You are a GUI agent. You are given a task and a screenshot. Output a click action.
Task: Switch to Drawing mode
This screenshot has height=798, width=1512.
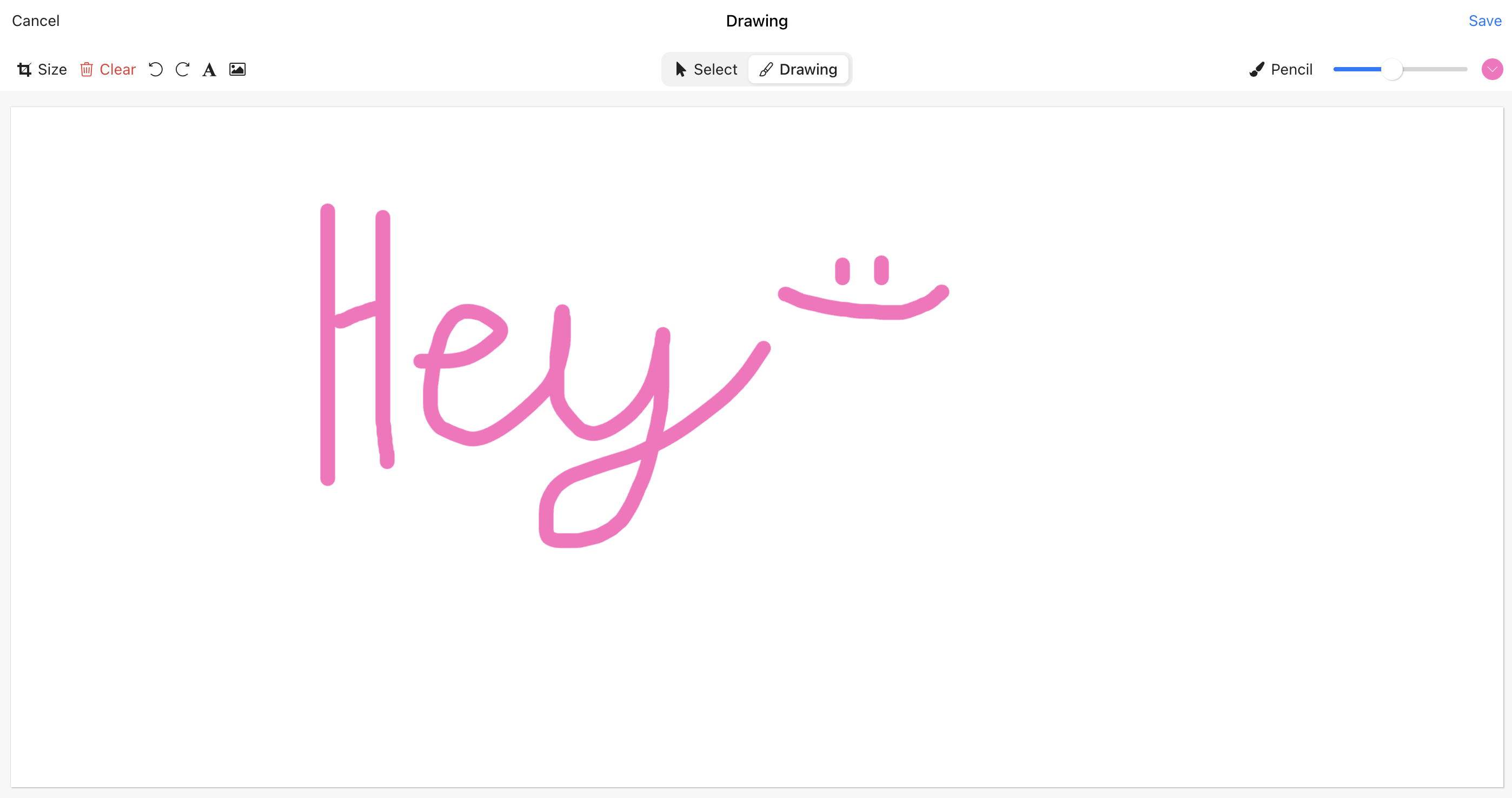pos(798,69)
